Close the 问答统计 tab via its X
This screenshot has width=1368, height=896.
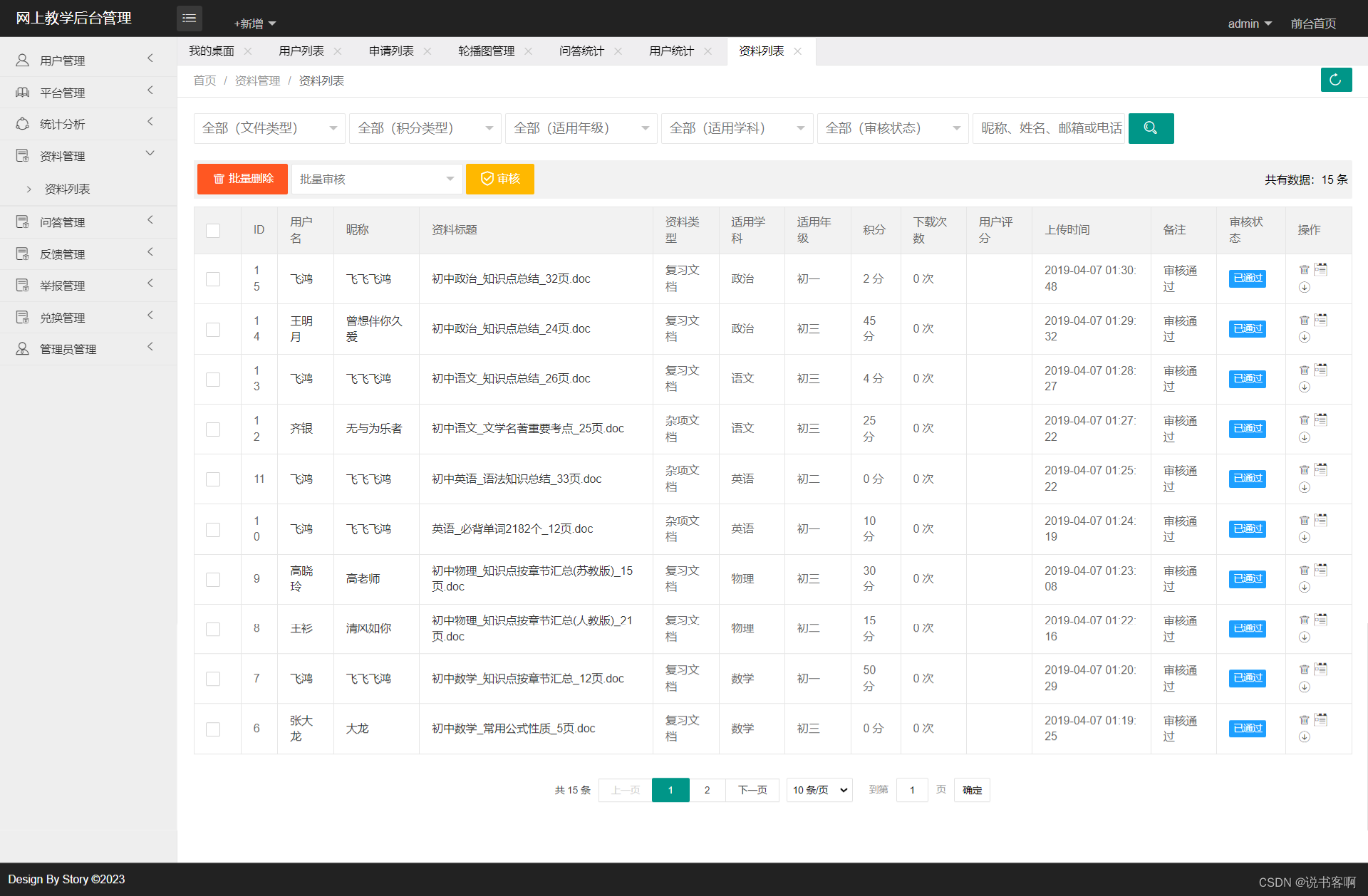(x=618, y=51)
